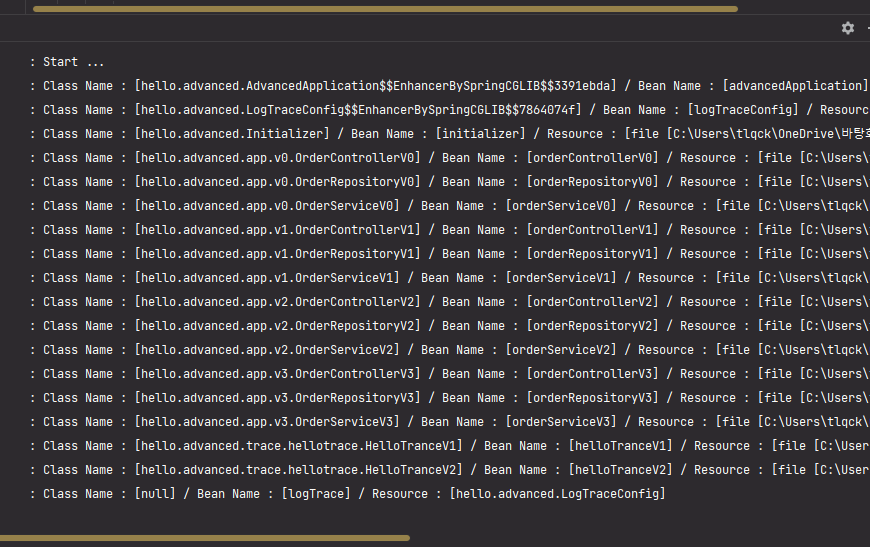Image resolution: width=870 pixels, height=547 pixels.
Task: Click the [orderControllerV3] bean name
Action: pos(593,373)
